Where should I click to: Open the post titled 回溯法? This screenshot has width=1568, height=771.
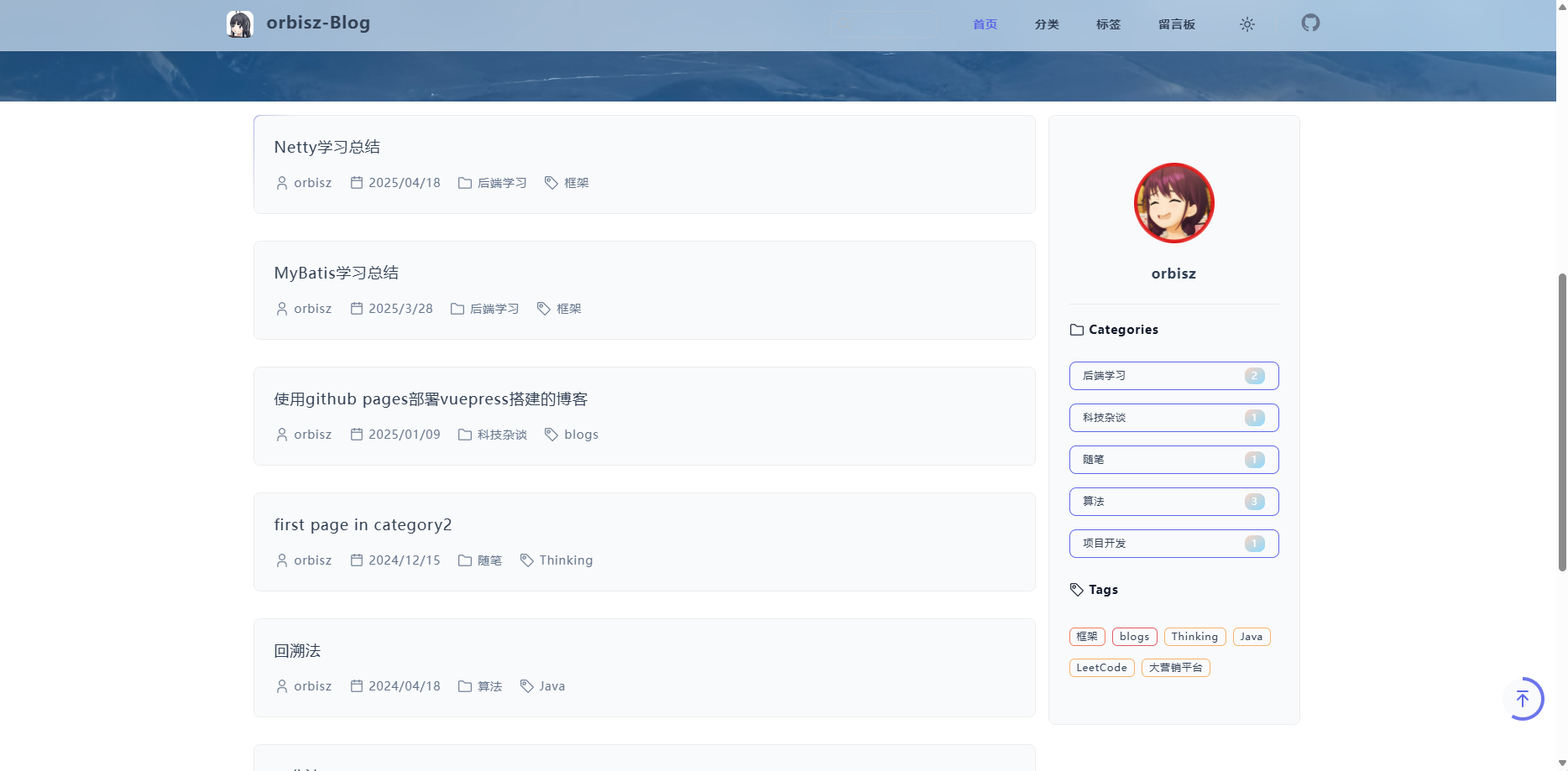(295, 650)
